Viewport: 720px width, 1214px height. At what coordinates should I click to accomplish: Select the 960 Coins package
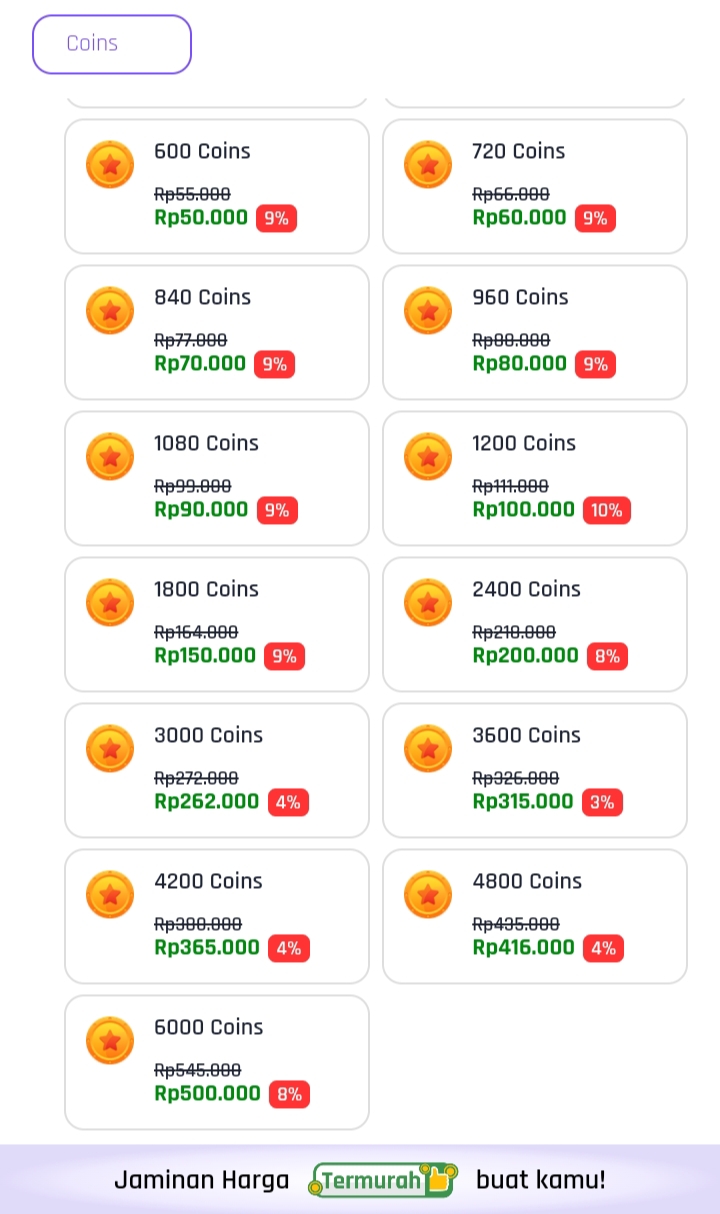[535, 332]
